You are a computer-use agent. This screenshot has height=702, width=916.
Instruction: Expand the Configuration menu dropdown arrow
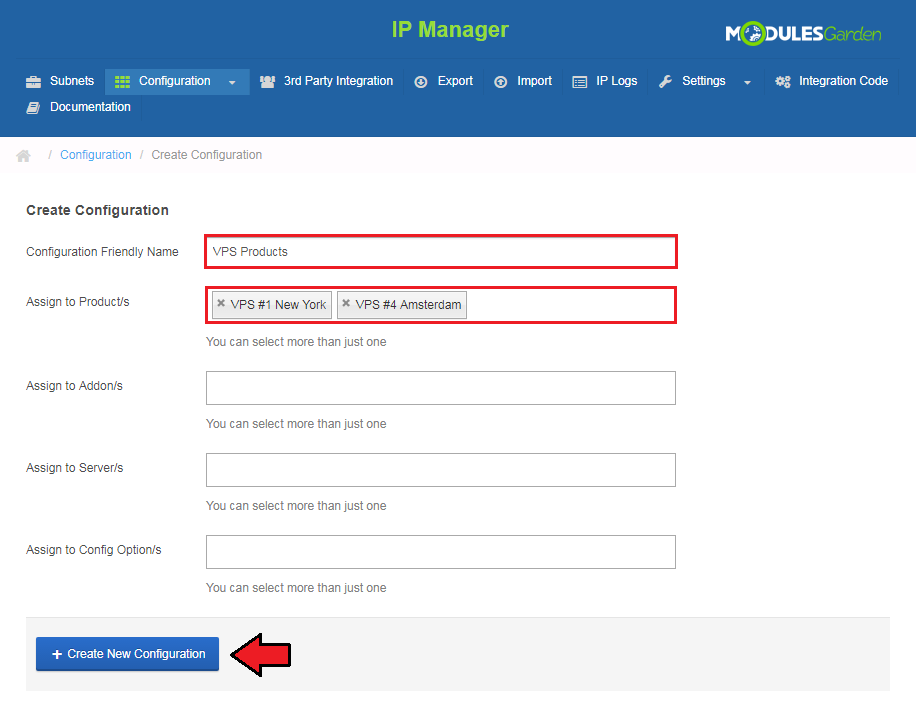click(x=232, y=82)
